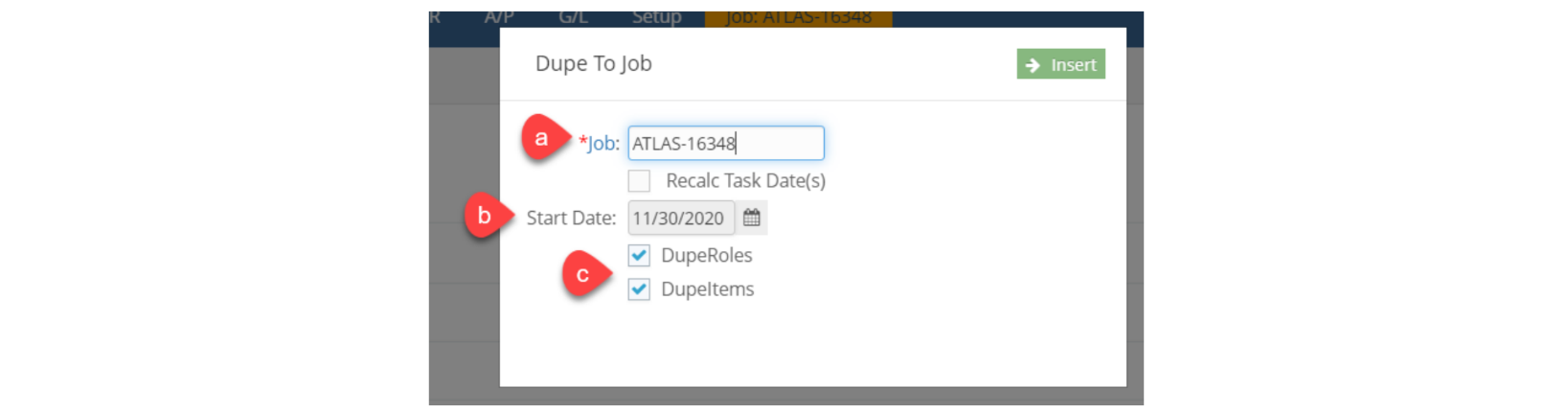Click the DupeRoles label text
The image size is (1568, 414).
pos(707,255)
